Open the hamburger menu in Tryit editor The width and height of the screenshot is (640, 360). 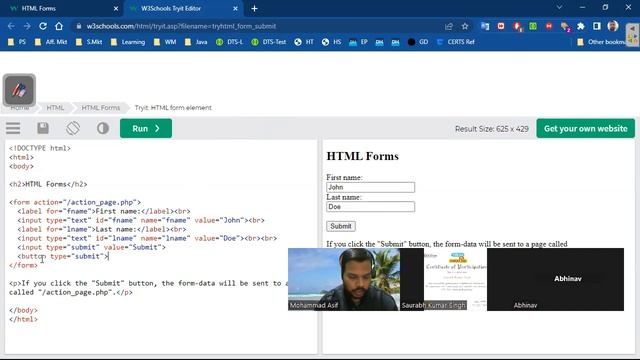click(13, 128)
